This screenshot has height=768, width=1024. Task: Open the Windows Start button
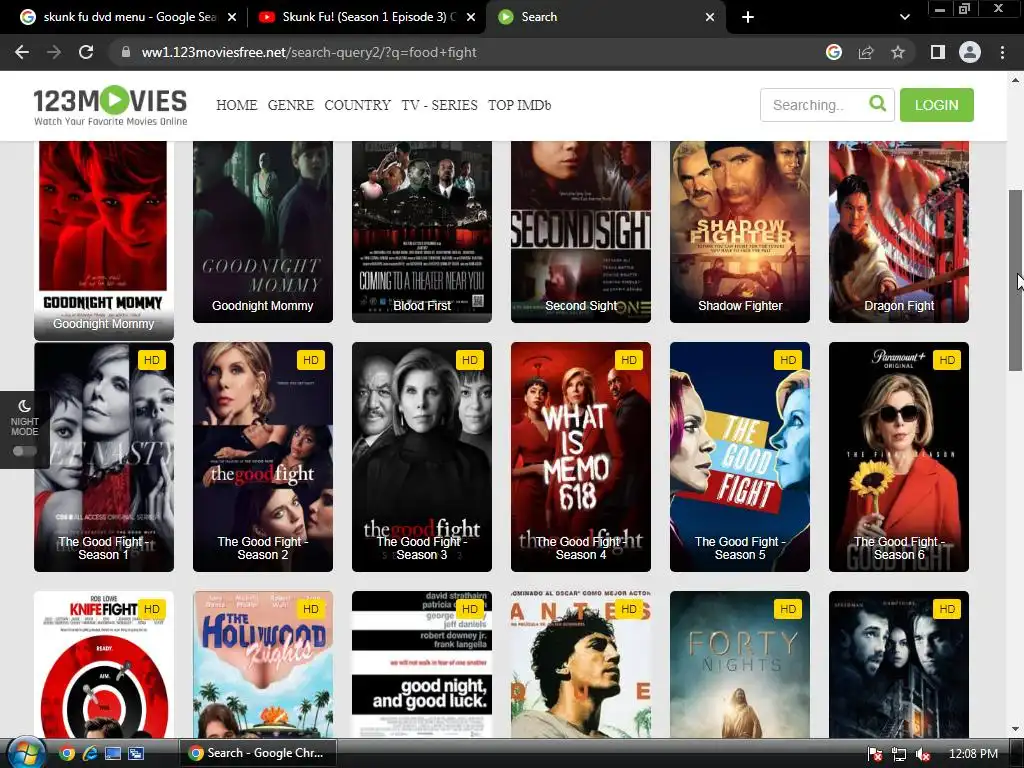pyautogui.click(x=24, y=753)
